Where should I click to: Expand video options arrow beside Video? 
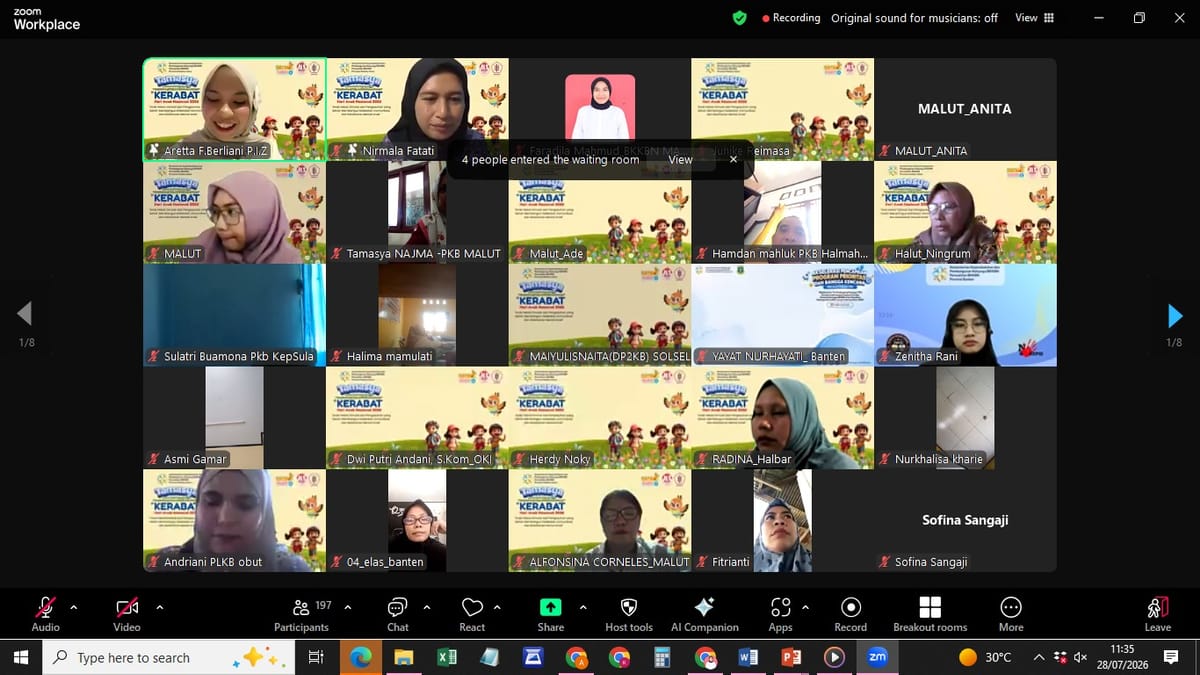159,606
